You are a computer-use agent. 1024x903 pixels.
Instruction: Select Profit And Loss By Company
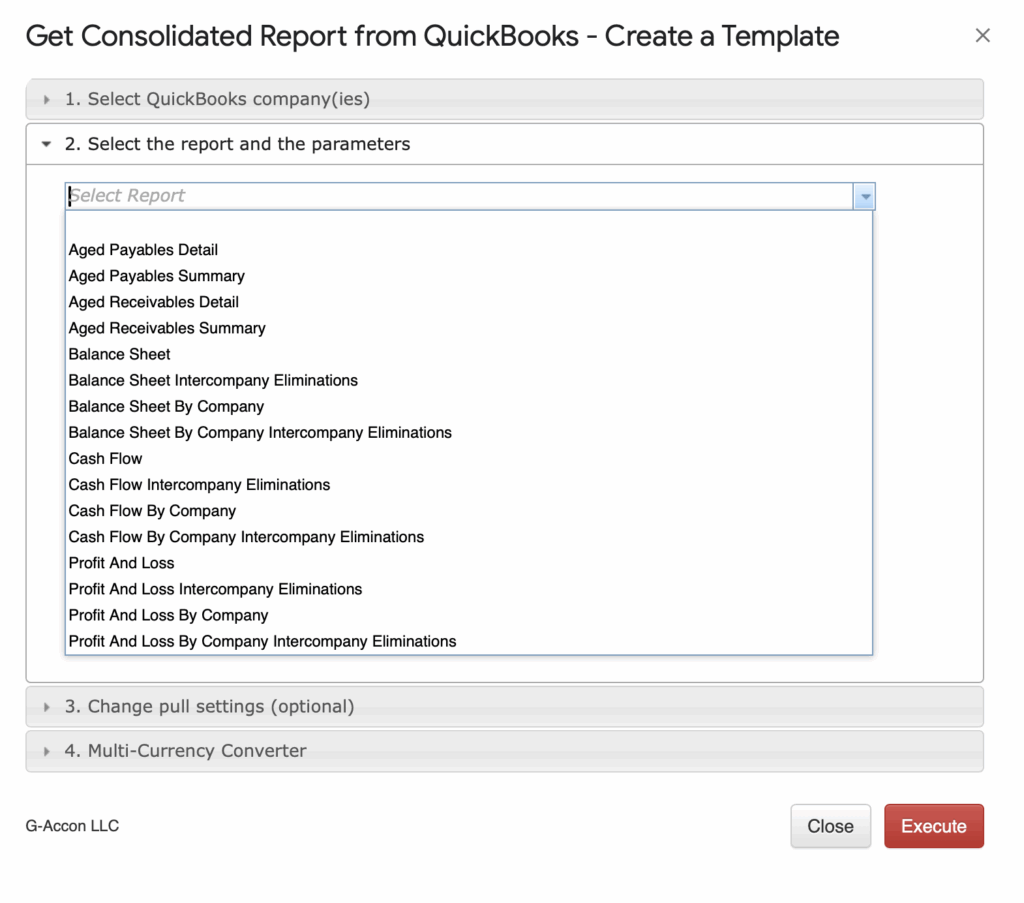click(168, 615)
